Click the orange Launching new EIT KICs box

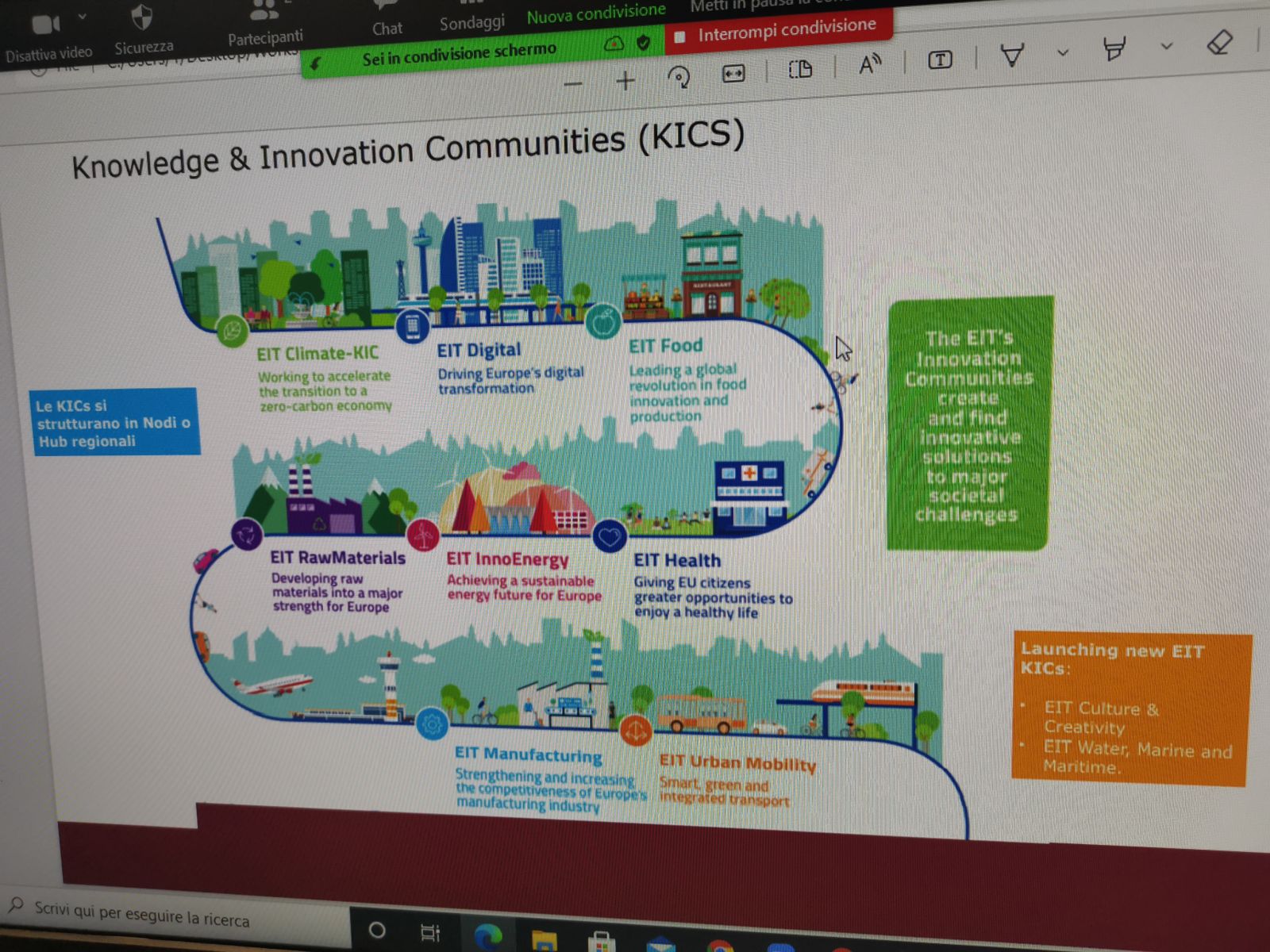pyautogui.click(x=1130, y=708)
